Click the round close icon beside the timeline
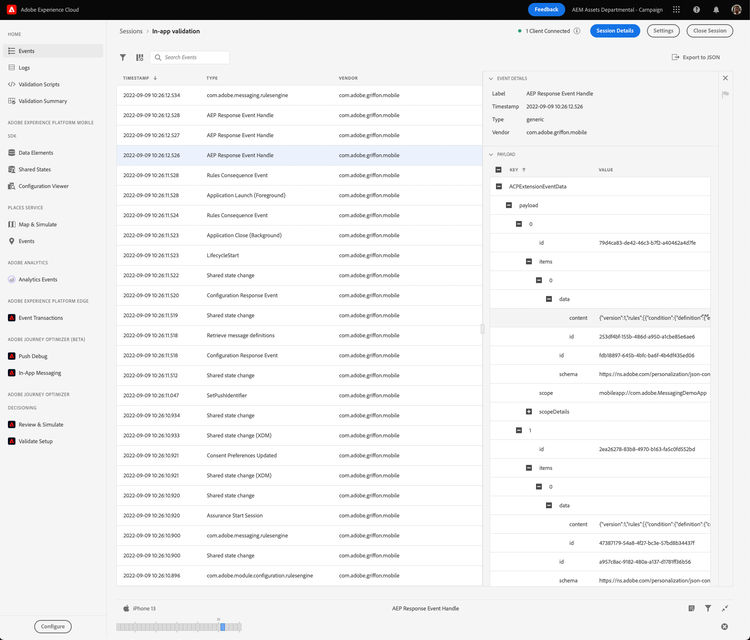Screen dimensions: 750x640 (725, 627)
